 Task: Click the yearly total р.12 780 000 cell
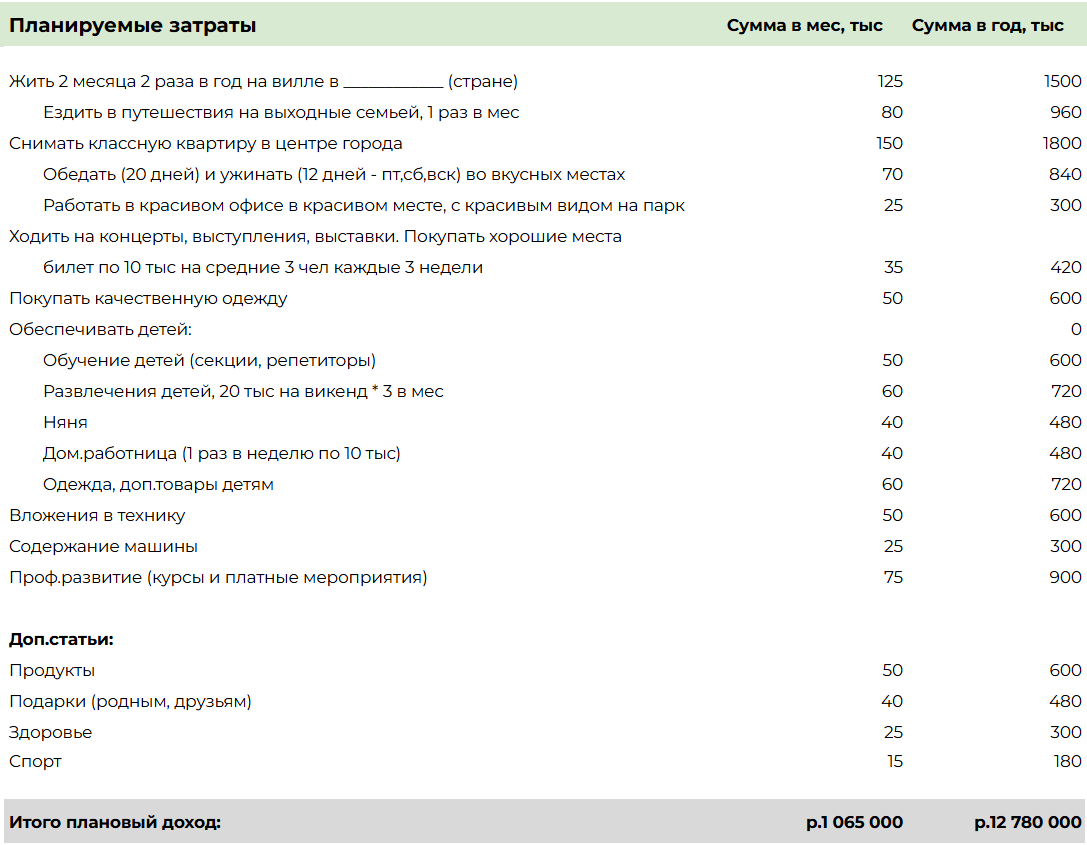coord(1027,823)
